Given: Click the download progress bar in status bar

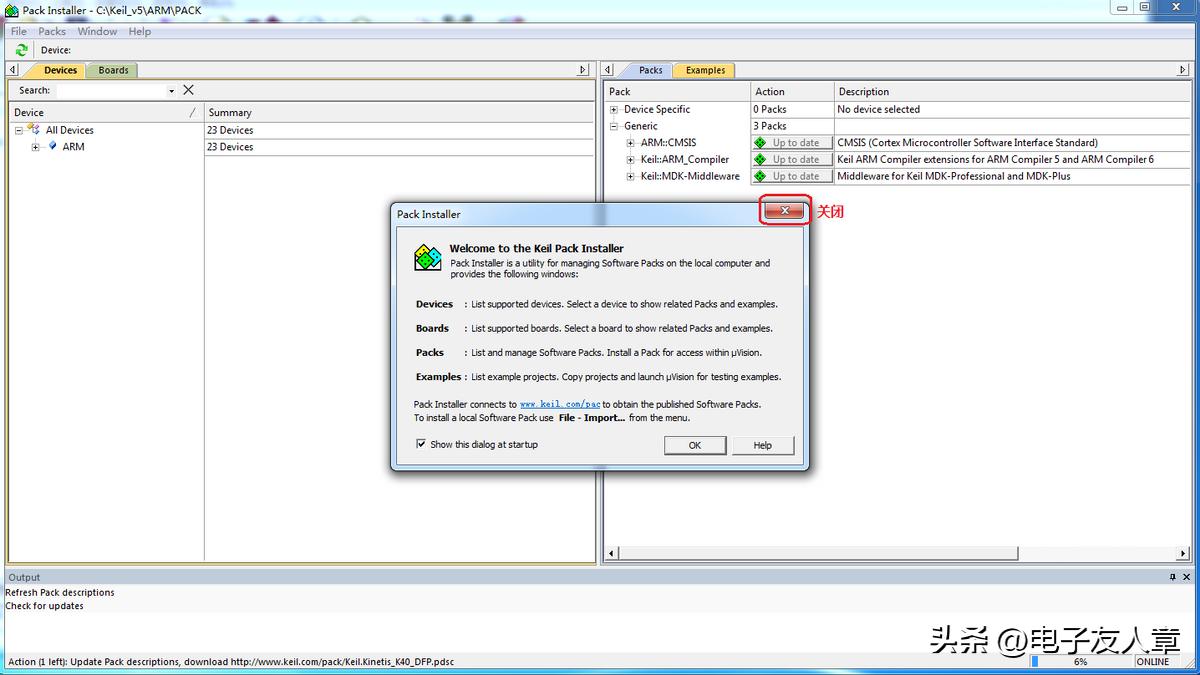Looking at the screenshot, I should pos(1081,661).
